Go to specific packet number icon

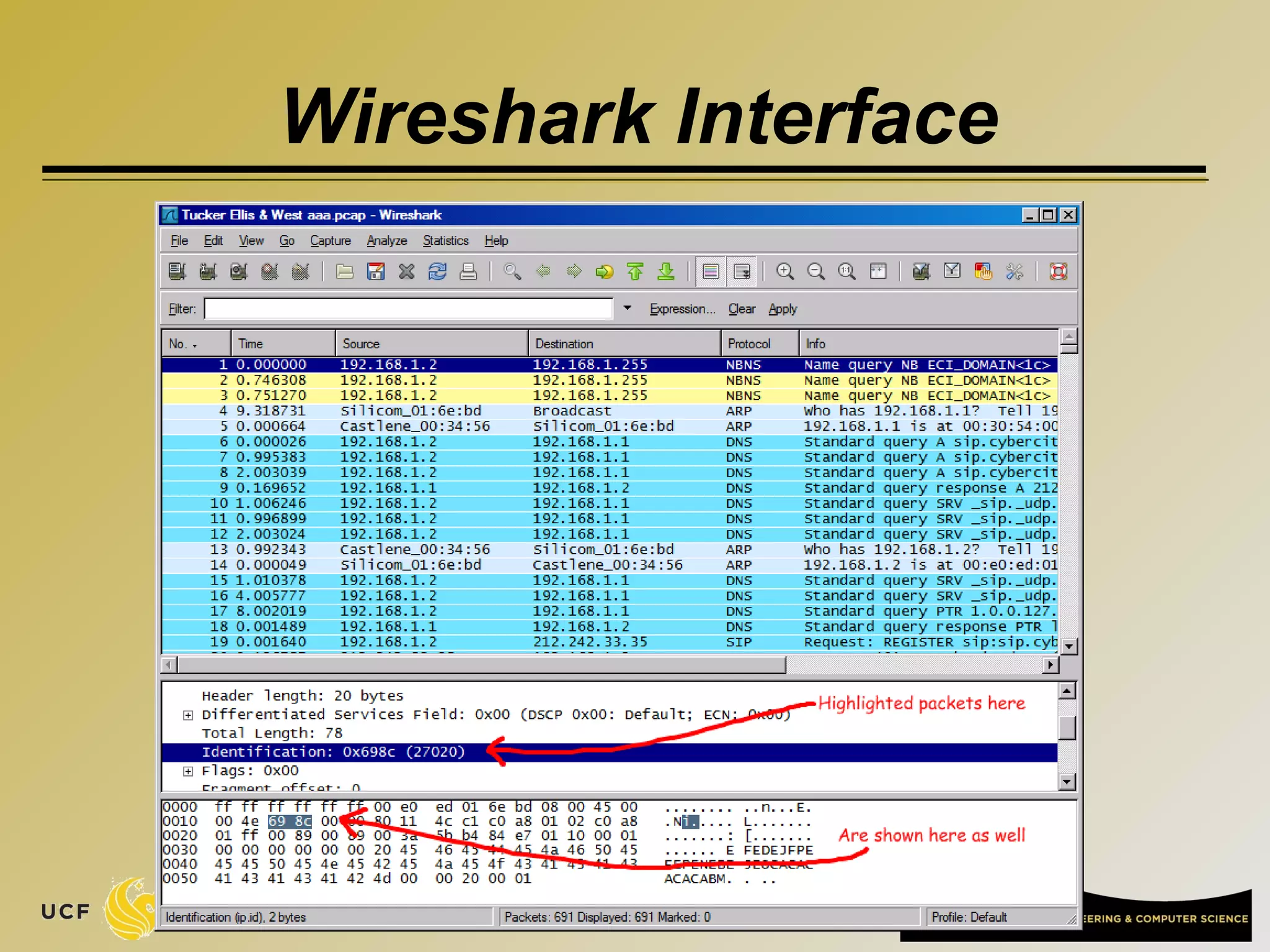click(x=605, y=271)
